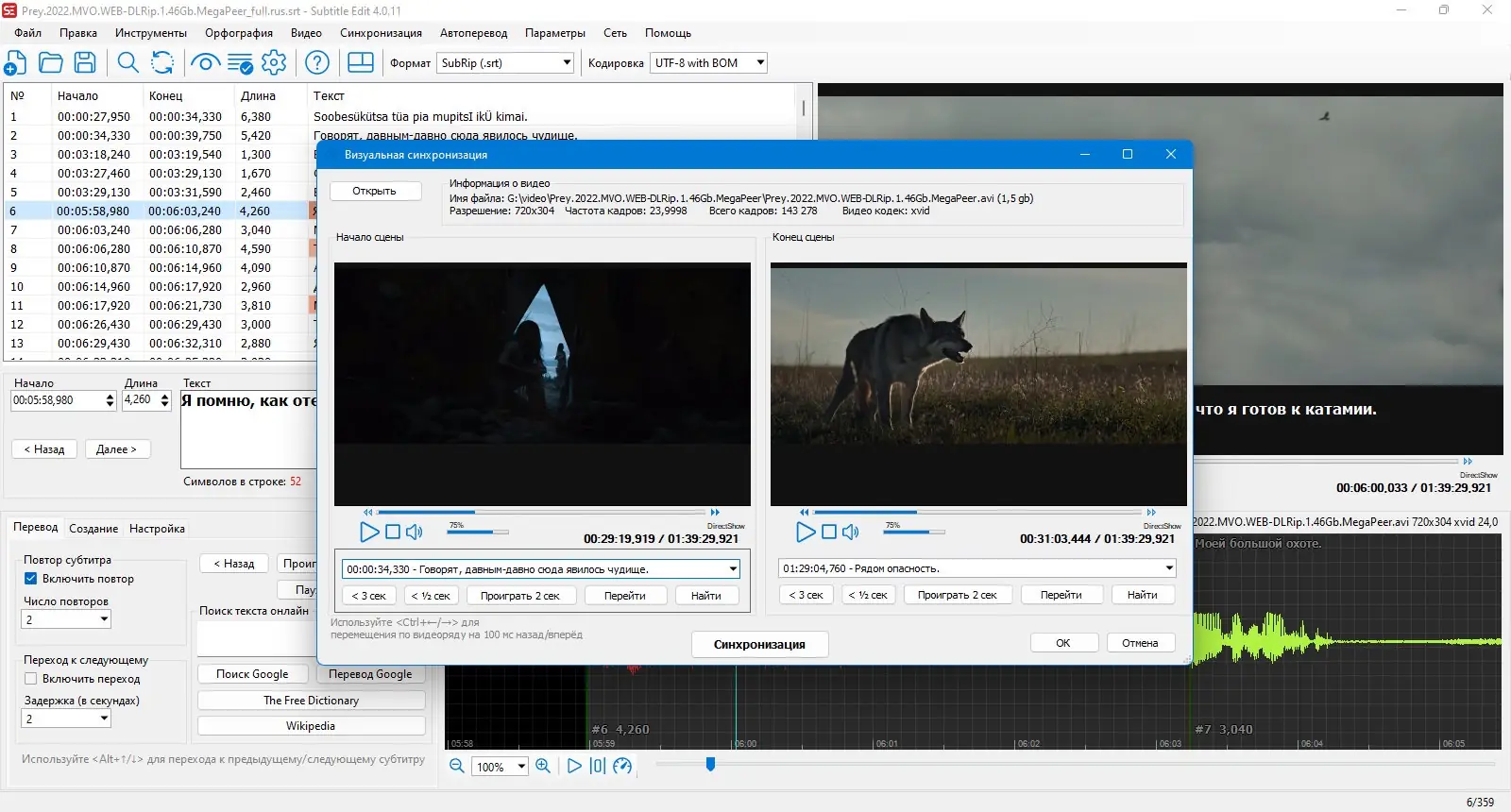Play the end scene video

[x=806, y=532]
